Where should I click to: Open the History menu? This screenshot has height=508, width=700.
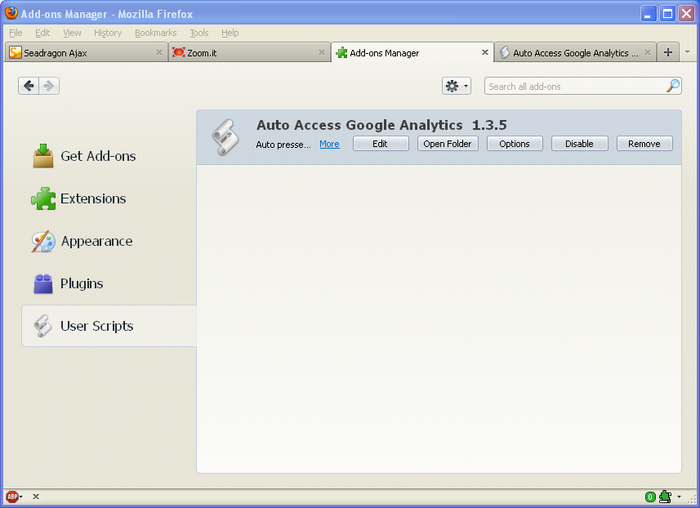pos(108,33)
